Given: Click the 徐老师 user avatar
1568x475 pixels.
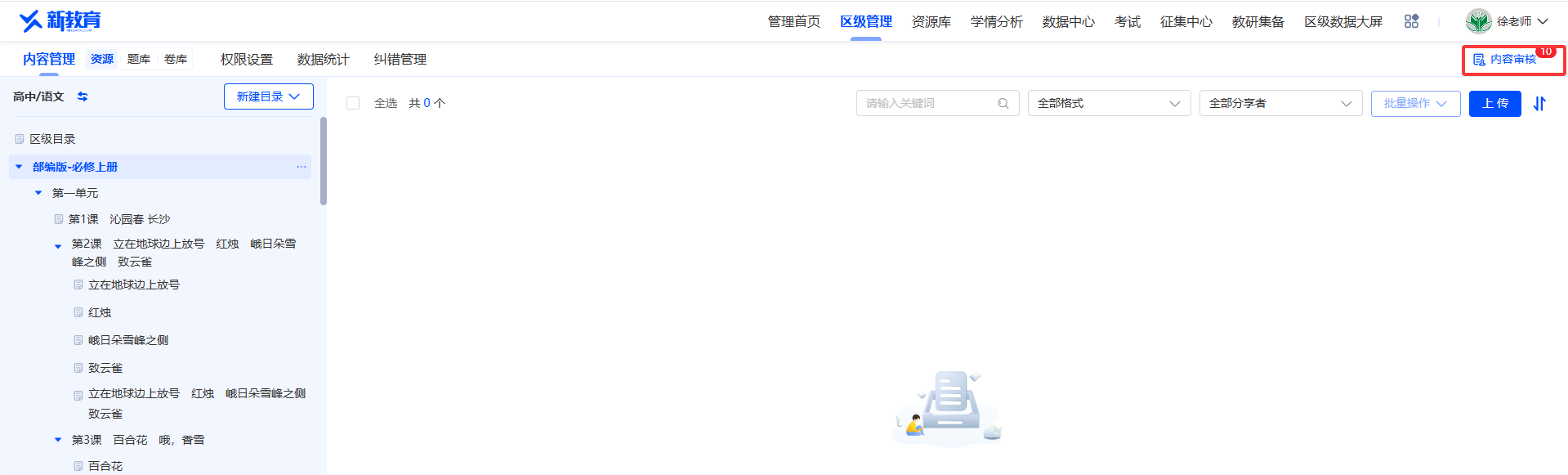Looking at the screenshot, I should click(x=1478, y=21).
